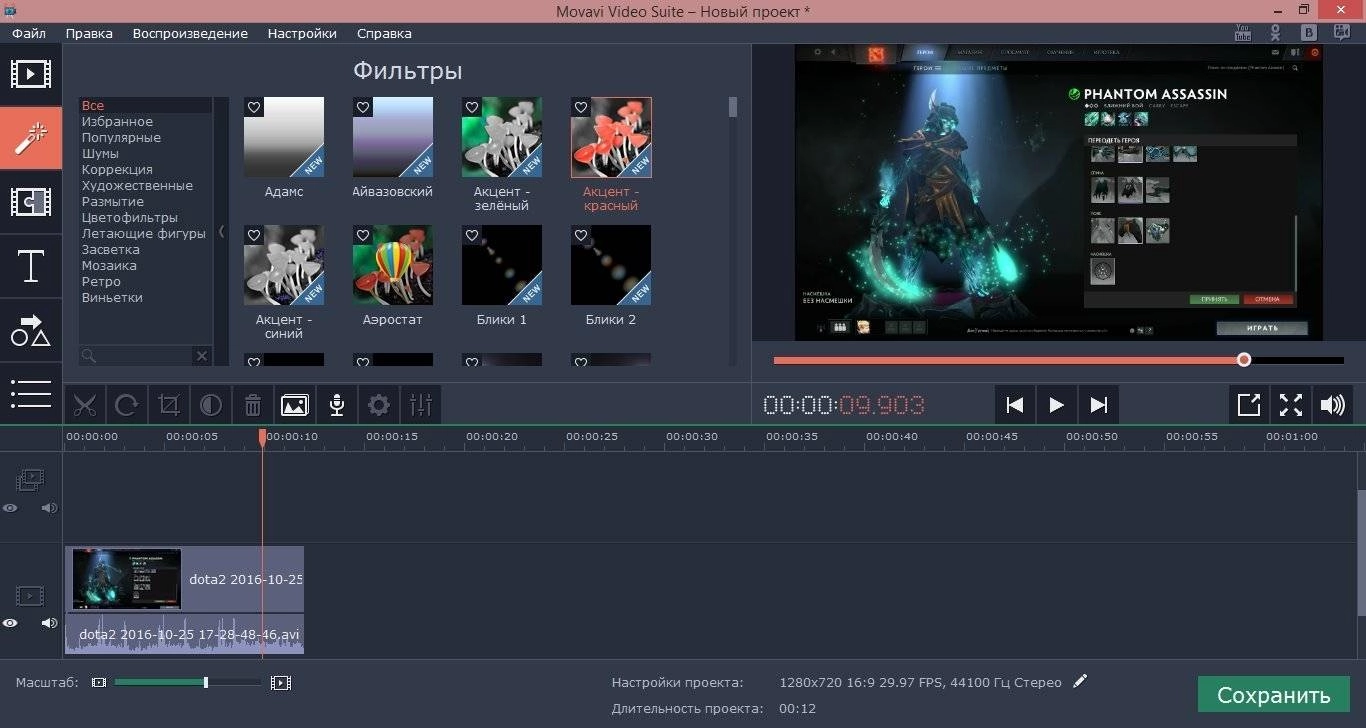
Task: Open the Color adjustments tool
Action: (211, 405)
